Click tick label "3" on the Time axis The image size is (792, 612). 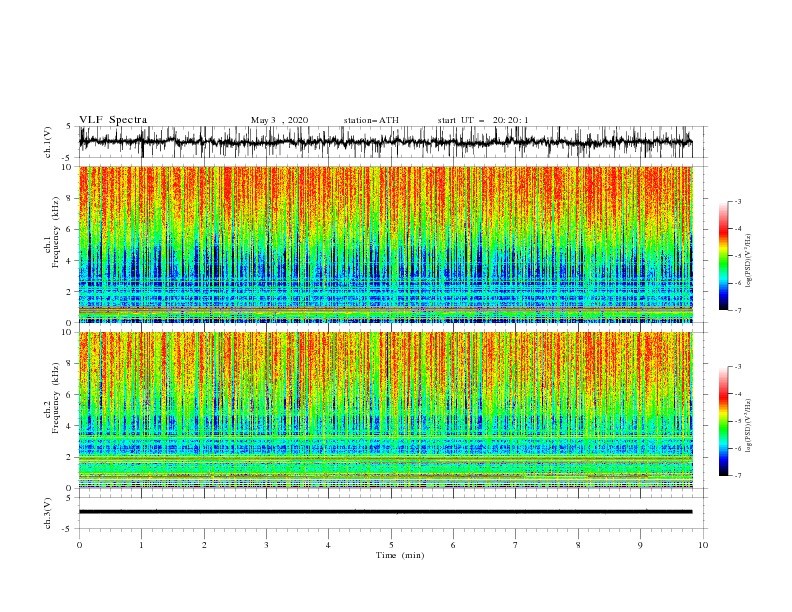pos(266,545)
